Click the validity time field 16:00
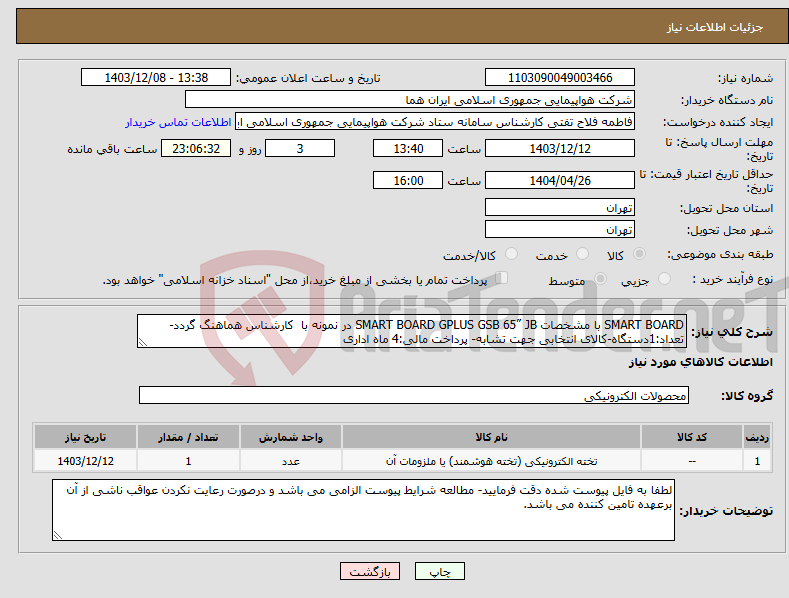 (x=408, y=180)
